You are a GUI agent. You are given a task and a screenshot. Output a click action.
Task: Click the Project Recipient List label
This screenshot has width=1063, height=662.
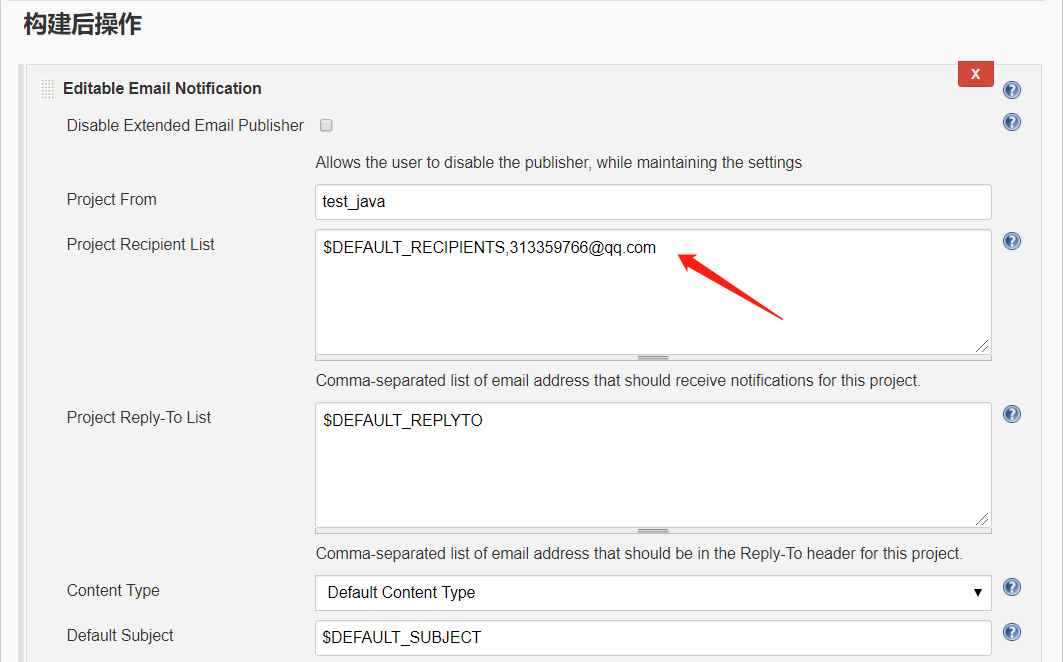tap(140, 244)
